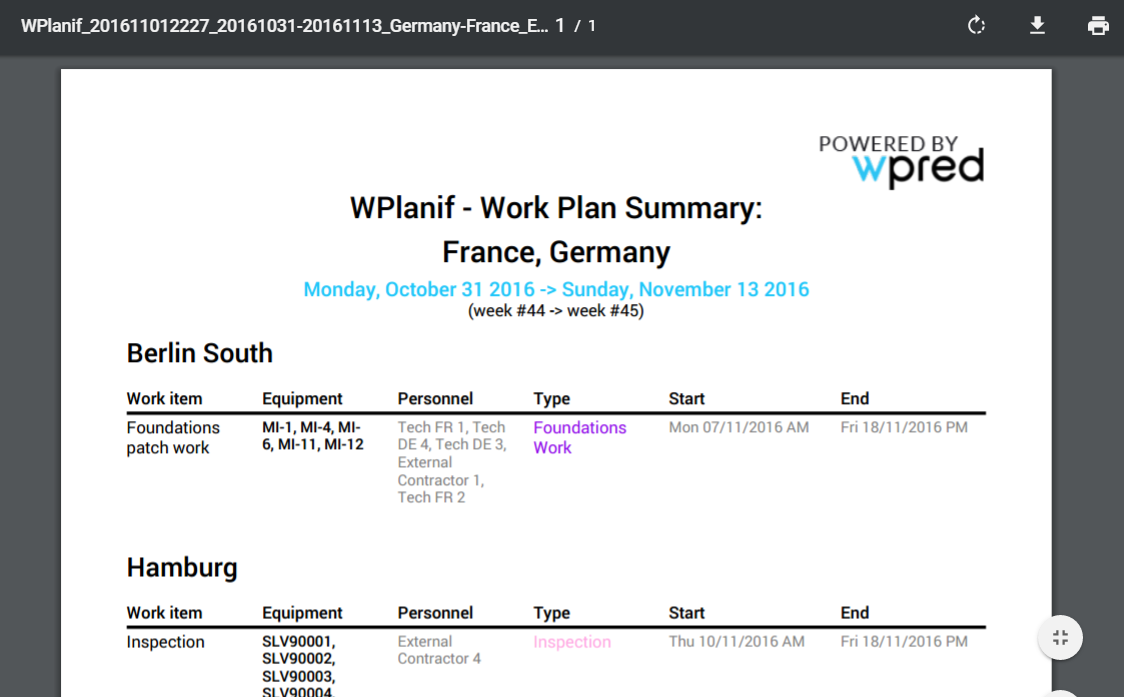Viewport: 1124px width, 697px height.
Task: Click the Equipment header in Hamburg table
Action: (x=302, y=613)
